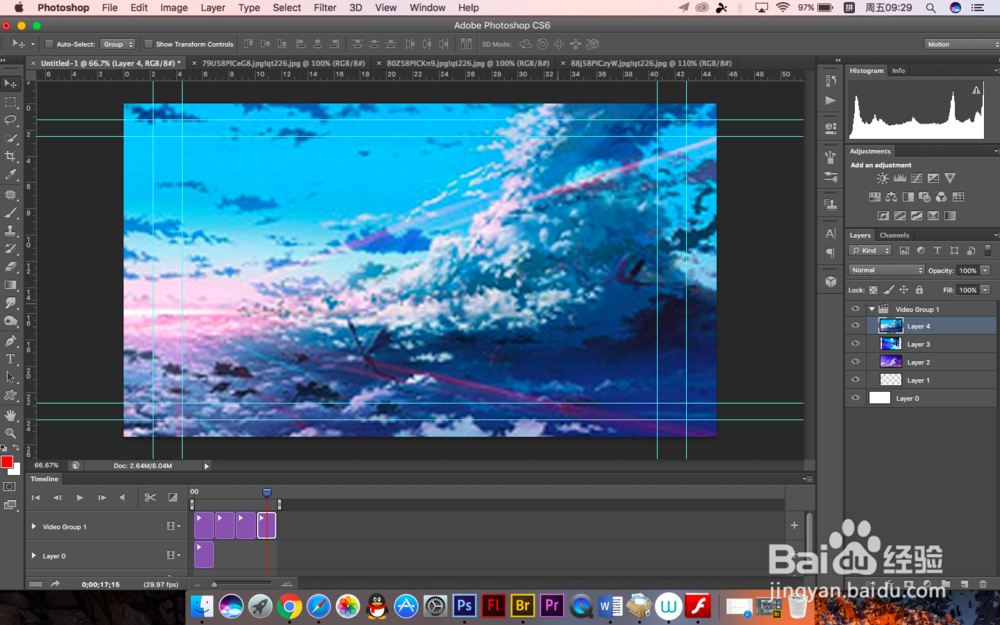Mute audio playback in Timeline

[x=122, y=497]
